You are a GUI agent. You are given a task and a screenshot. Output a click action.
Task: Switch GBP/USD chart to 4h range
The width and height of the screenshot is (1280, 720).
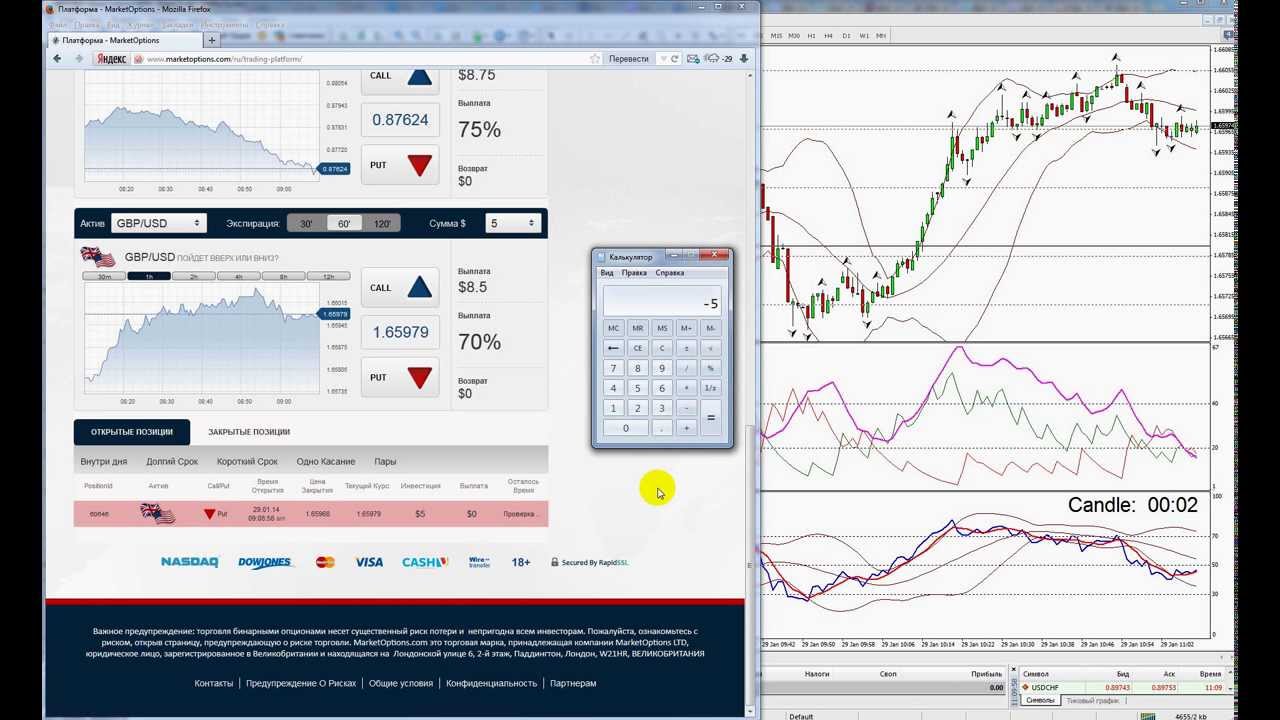click(239, 276)
